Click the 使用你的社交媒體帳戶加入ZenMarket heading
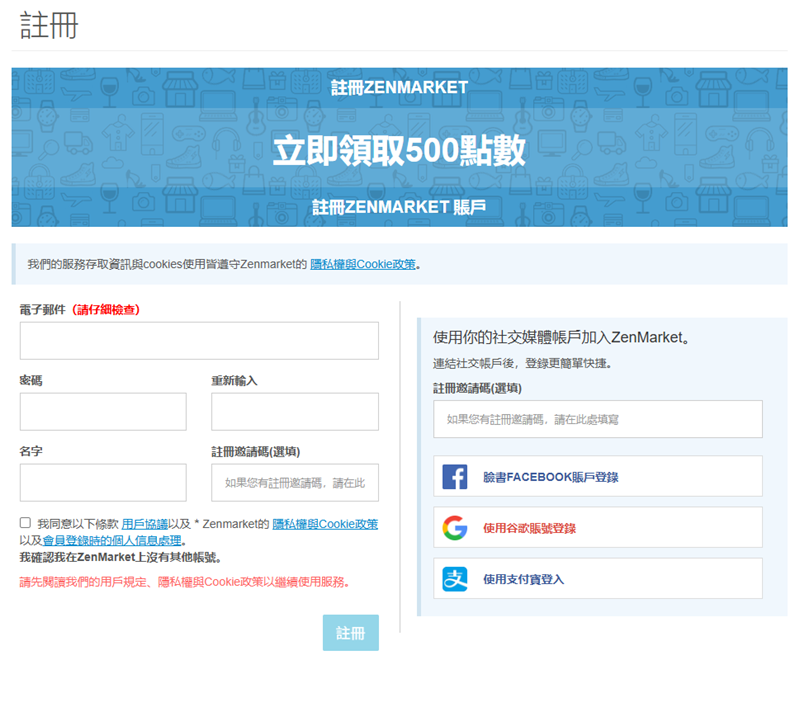The image size is (800, 707). [x=561, y=337]
